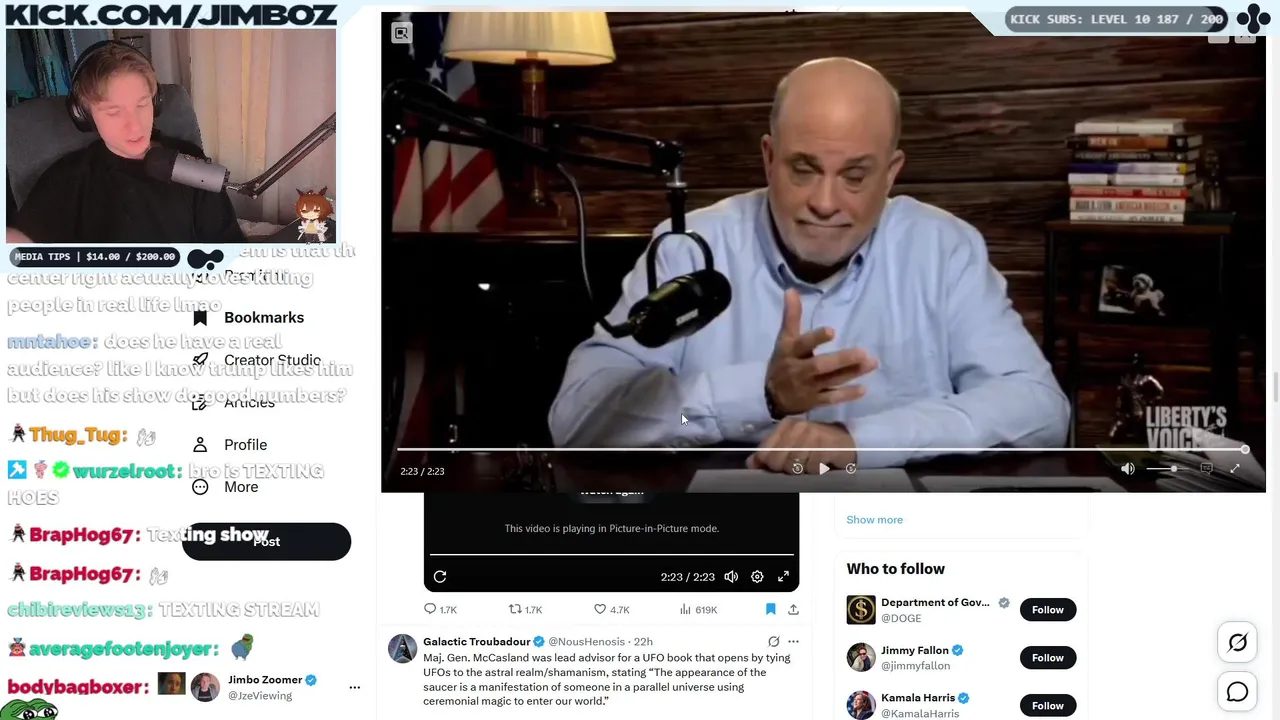Expand the PiP video to fullscreen
This screenshot has height=720, width=1280.
pos(1235,468)
